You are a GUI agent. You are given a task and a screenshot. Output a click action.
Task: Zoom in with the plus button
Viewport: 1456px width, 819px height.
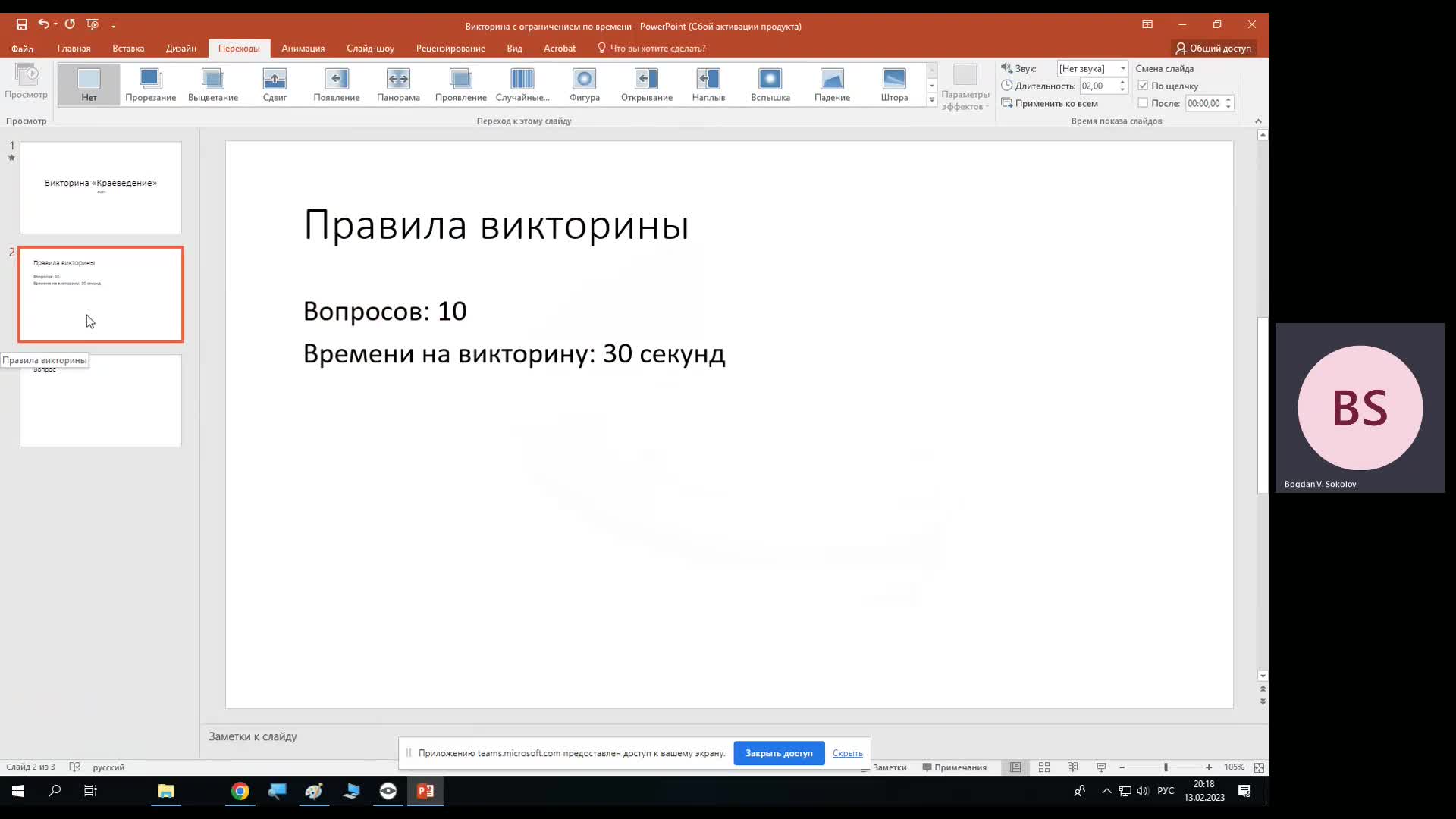[x=1209, y=767]
